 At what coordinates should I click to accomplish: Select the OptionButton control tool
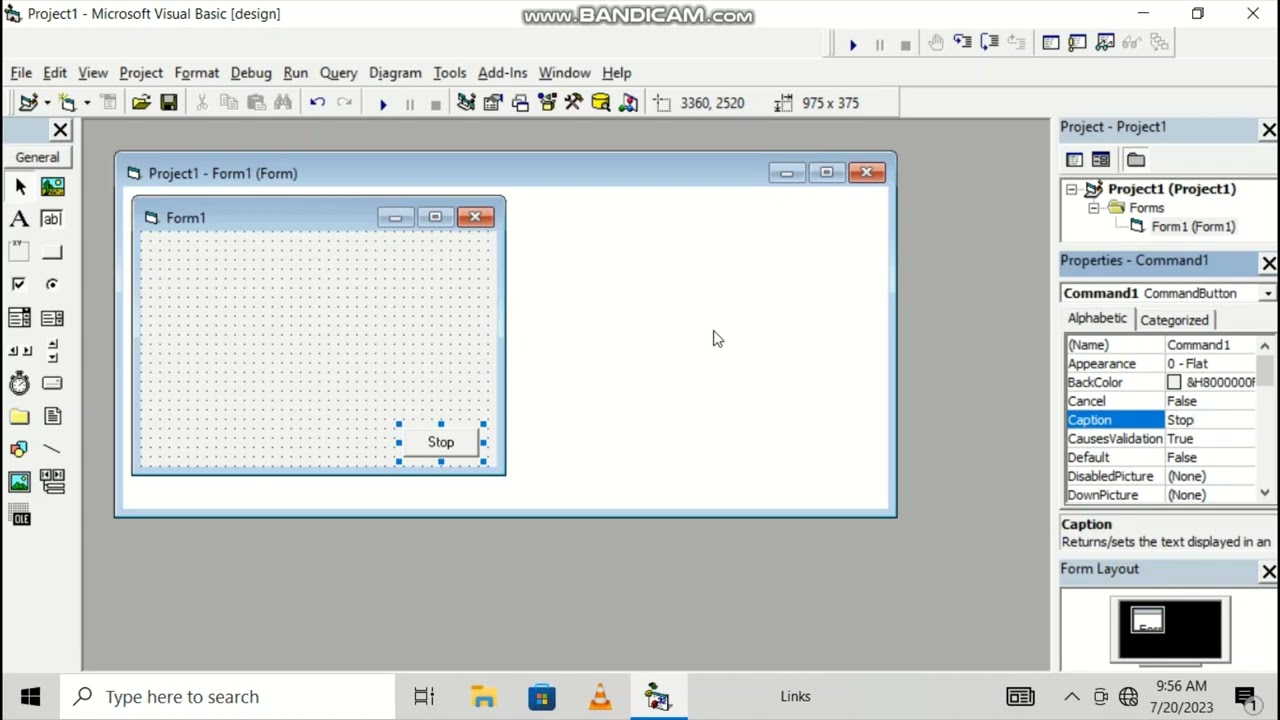tap(52, 285)
